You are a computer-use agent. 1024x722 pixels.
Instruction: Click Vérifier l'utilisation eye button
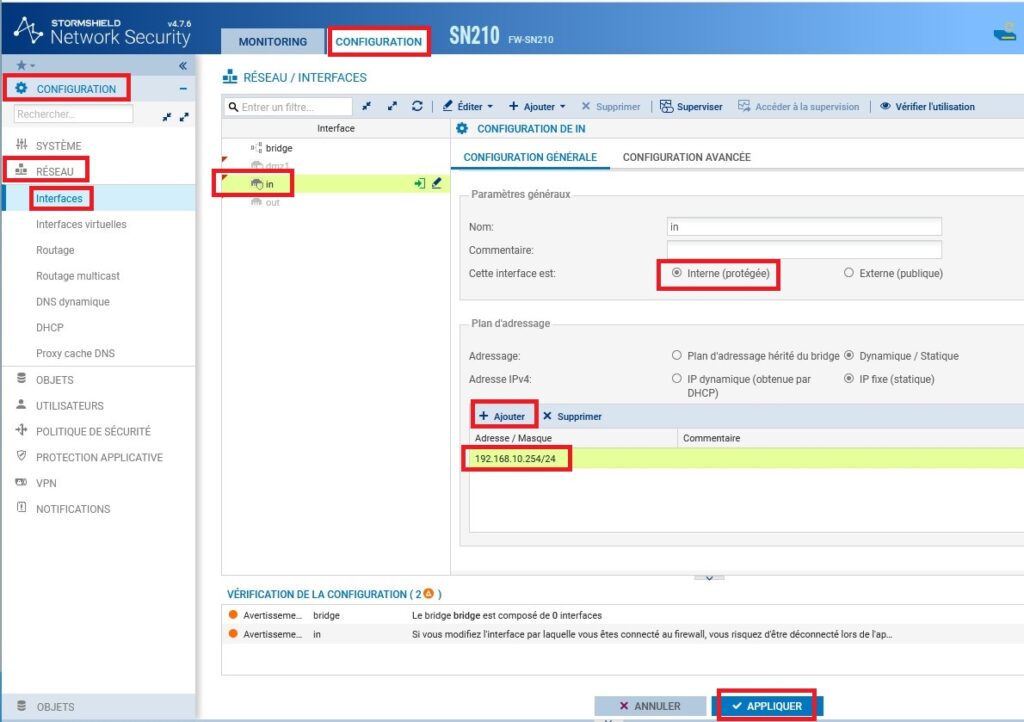(927, 106)
